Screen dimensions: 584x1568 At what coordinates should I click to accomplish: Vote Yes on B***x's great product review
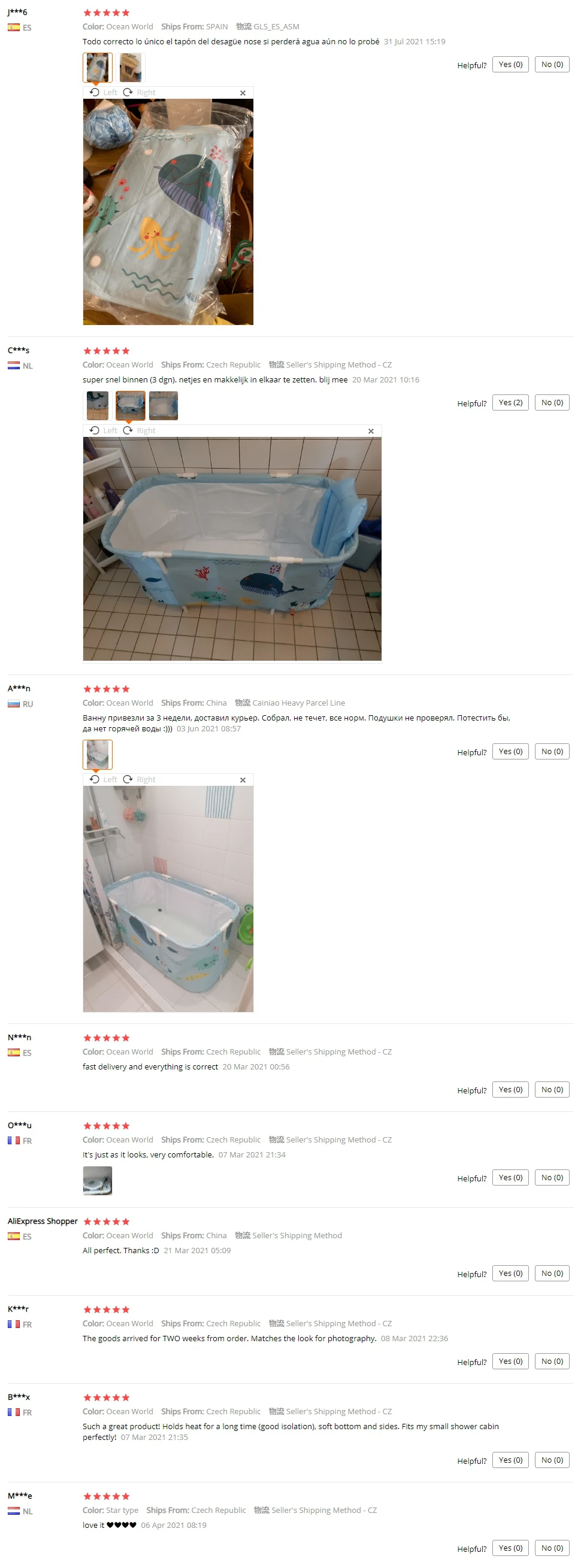click(x=510, y=1460)
